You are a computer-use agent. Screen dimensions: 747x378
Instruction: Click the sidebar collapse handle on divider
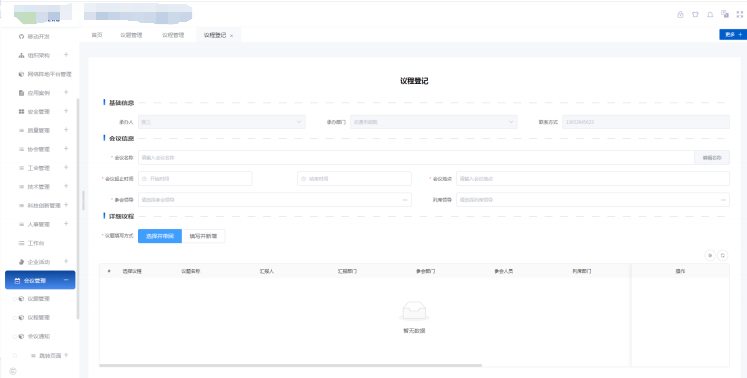(x=83, y=200)
